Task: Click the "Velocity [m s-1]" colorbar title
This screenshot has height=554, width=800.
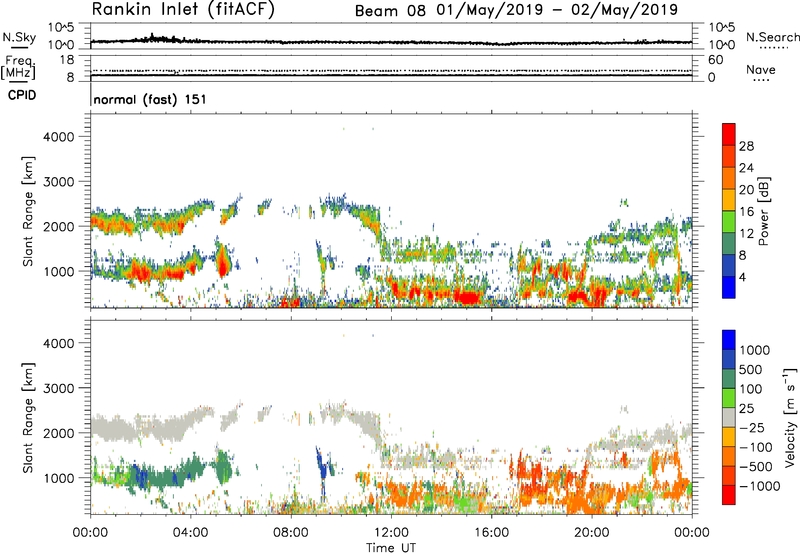Action: tap(790, 417)
